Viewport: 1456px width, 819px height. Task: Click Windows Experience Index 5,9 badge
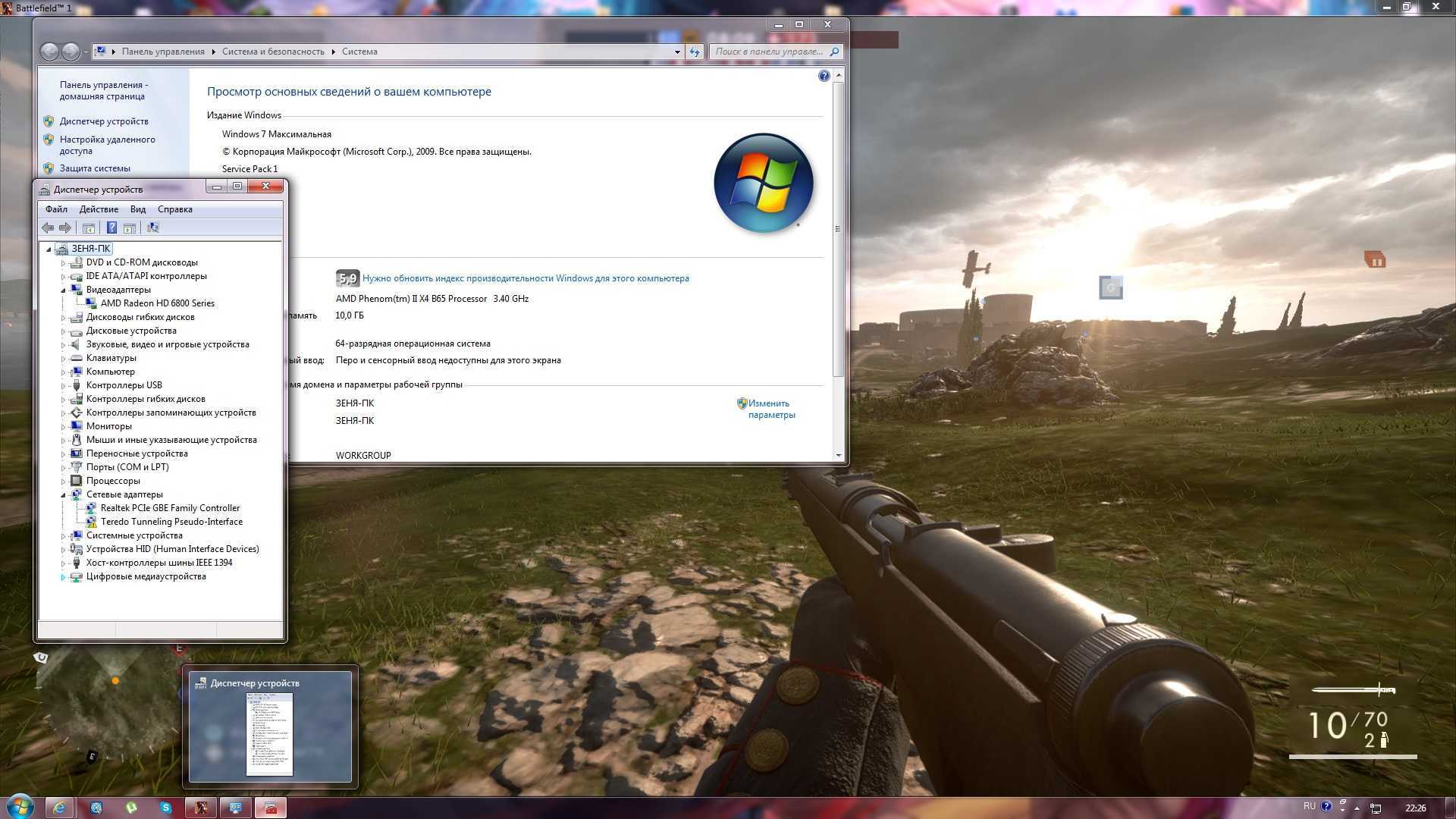click(347, 278)
